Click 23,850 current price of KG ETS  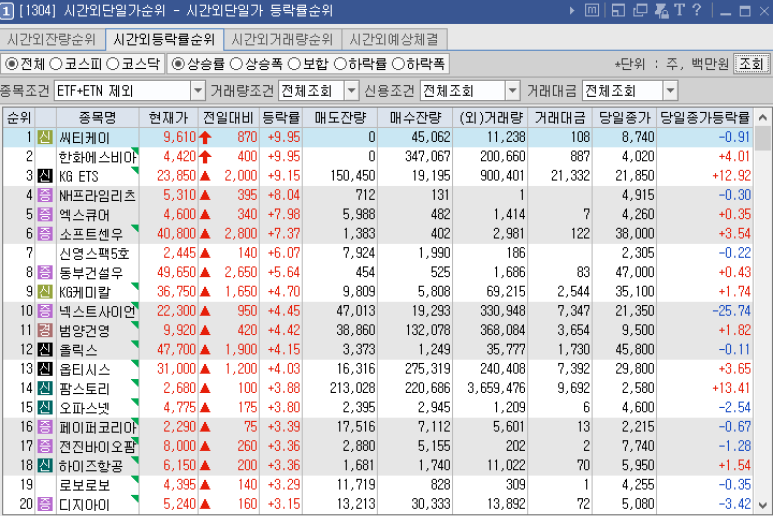pos(176,176)
